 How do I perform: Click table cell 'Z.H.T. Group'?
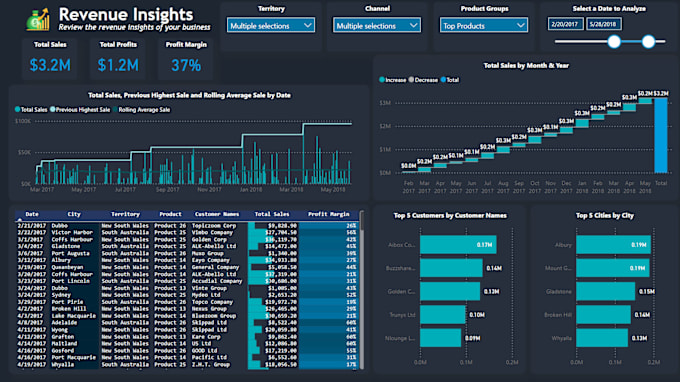point(211,364)
